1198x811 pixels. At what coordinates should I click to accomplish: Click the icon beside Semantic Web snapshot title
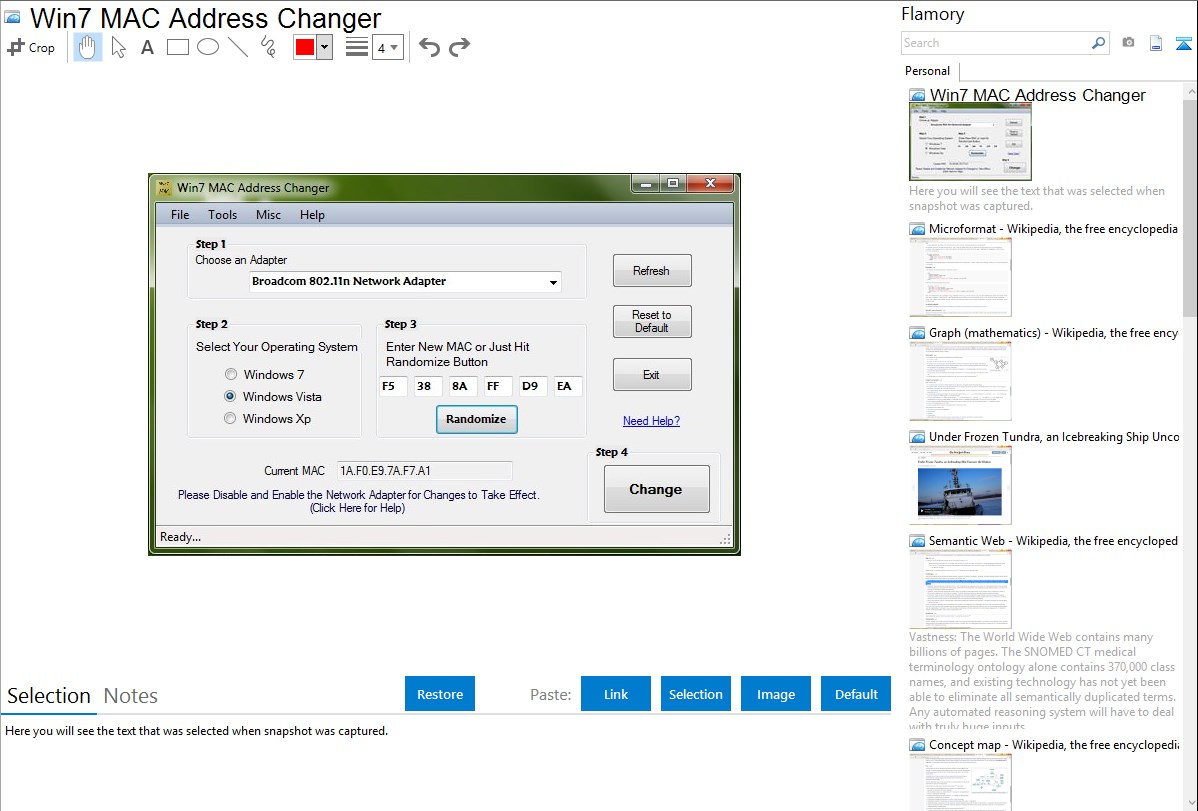[917, 541]
